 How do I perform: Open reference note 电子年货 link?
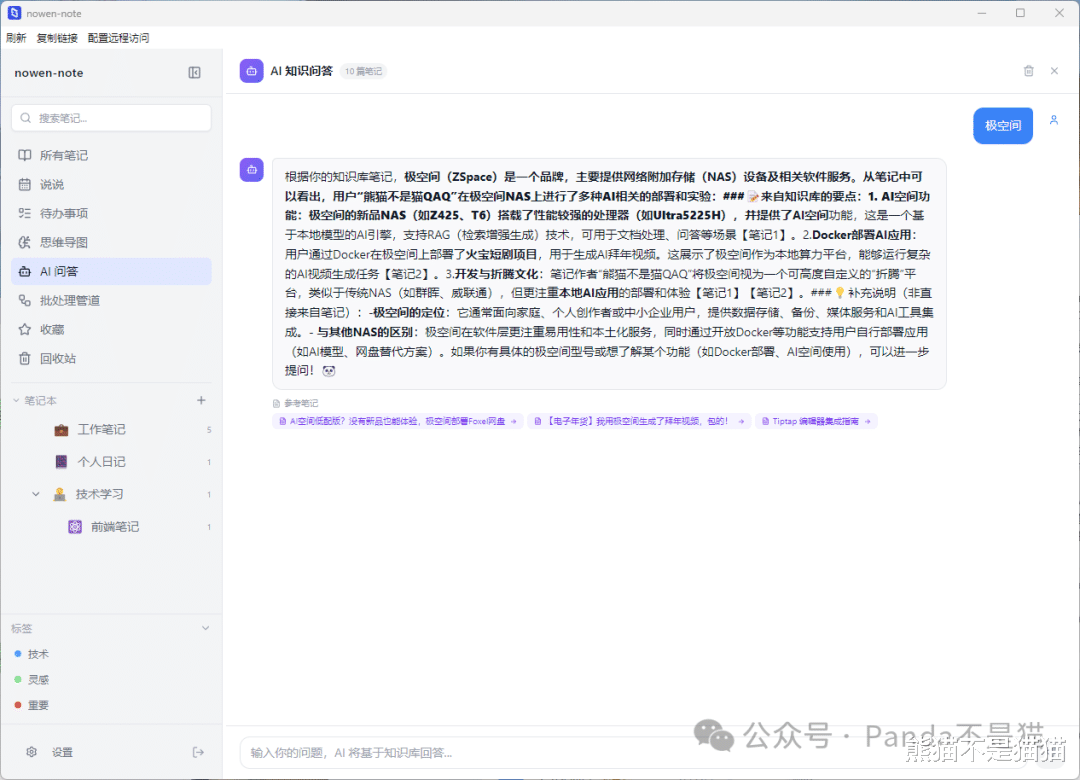639,421
